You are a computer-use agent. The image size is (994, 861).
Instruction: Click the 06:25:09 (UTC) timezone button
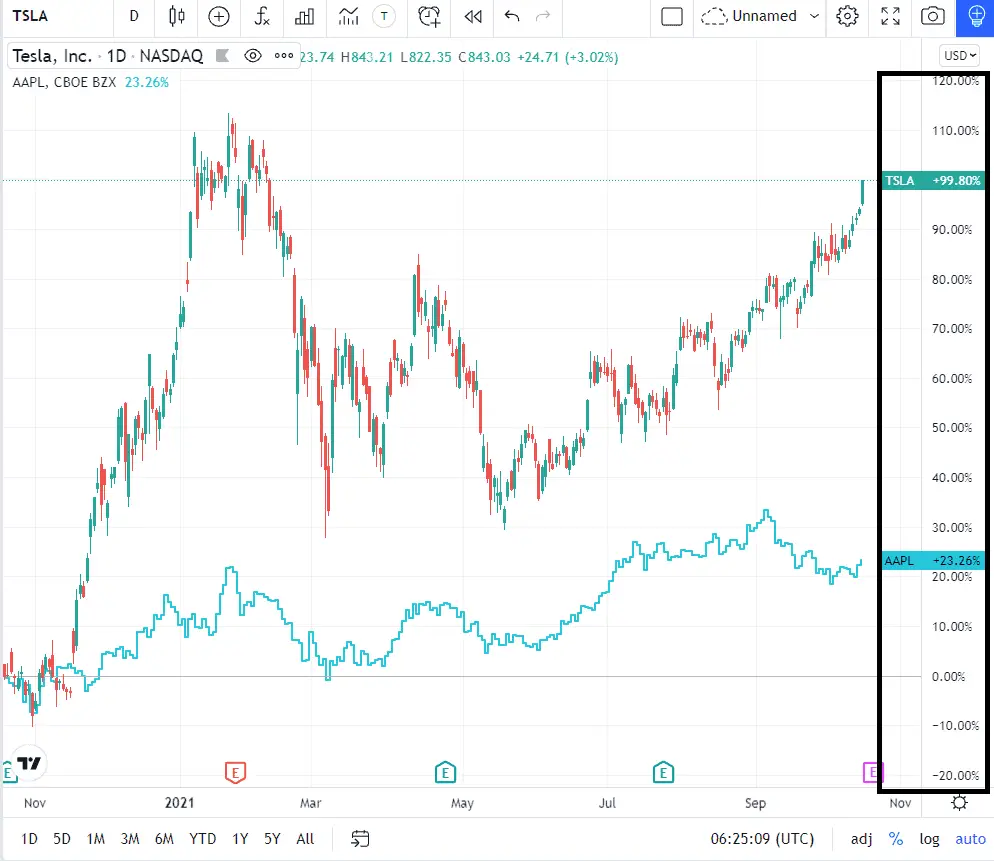coord(762,839)
